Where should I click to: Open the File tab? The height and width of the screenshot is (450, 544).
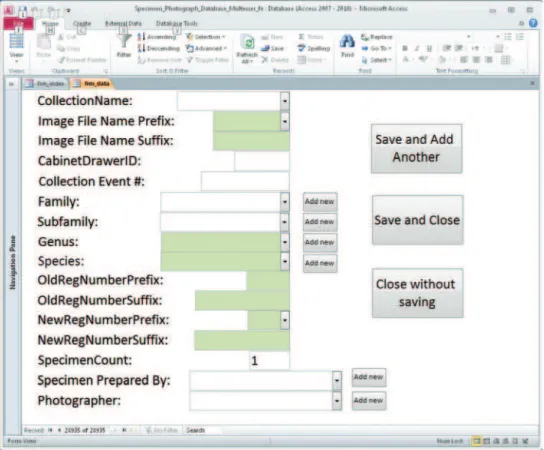19,24
